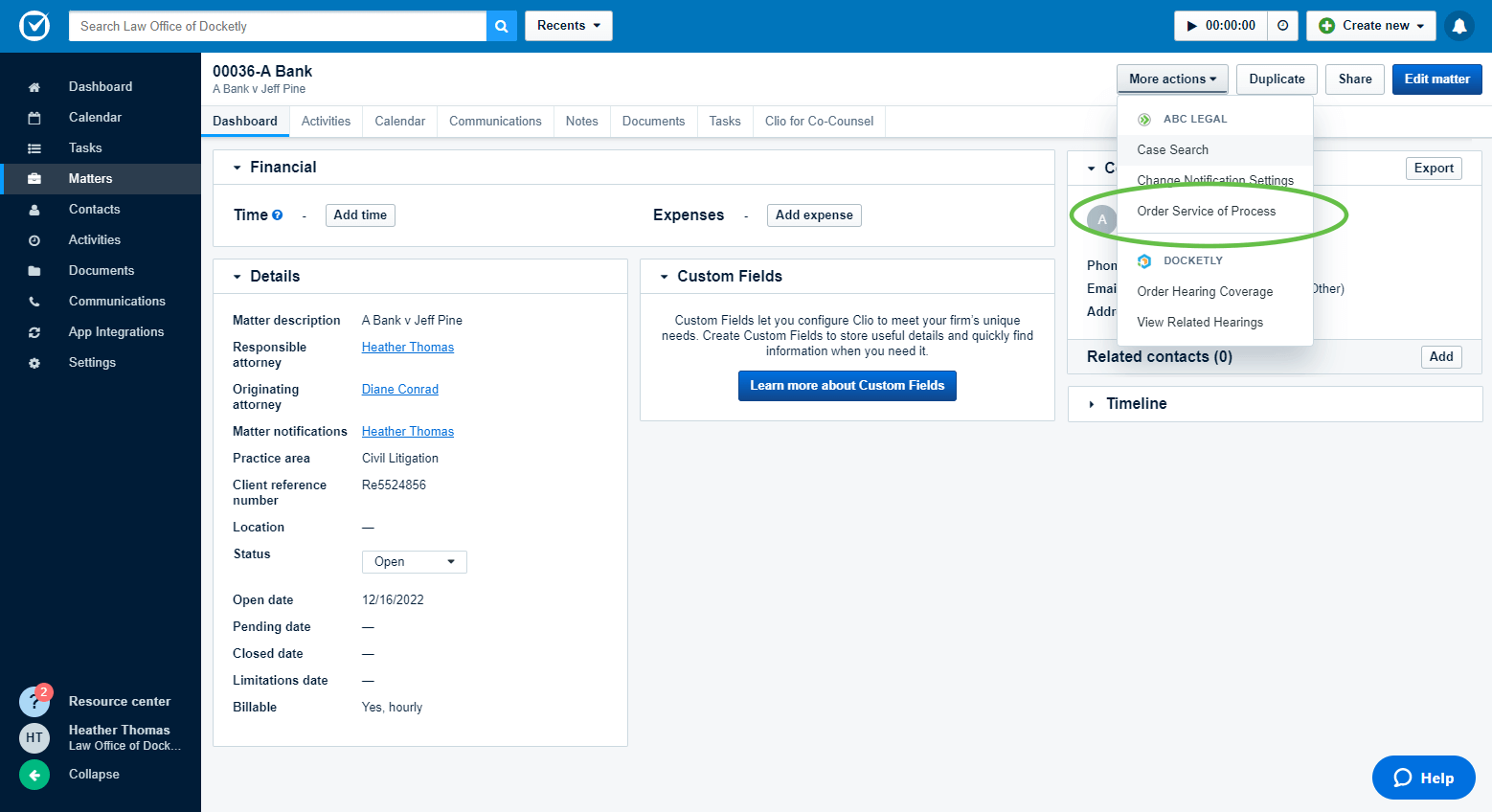
Task: Collapse the Details section
Action: click(237, 277)
